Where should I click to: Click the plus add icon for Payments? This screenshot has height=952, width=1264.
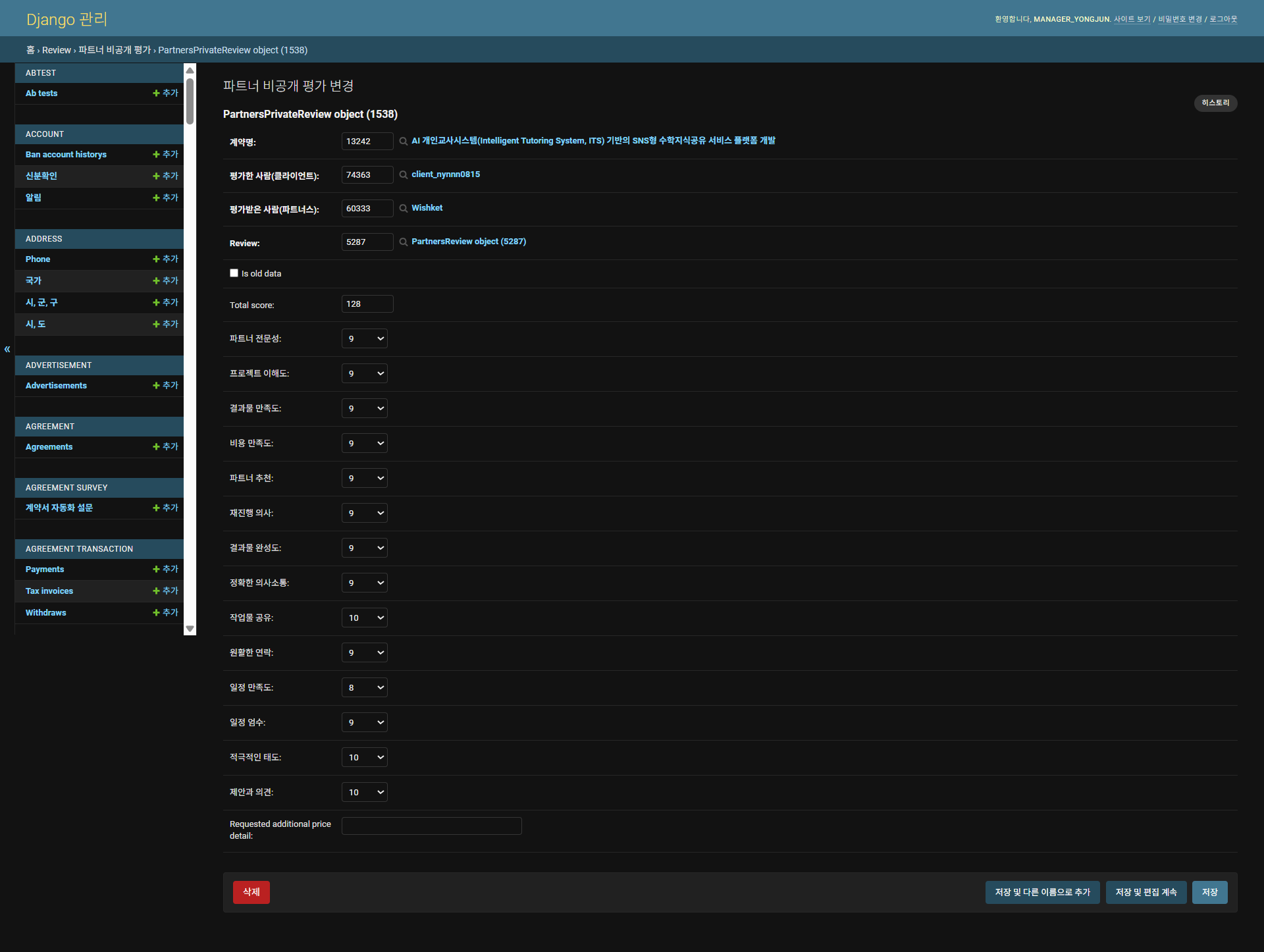point(157,569)
